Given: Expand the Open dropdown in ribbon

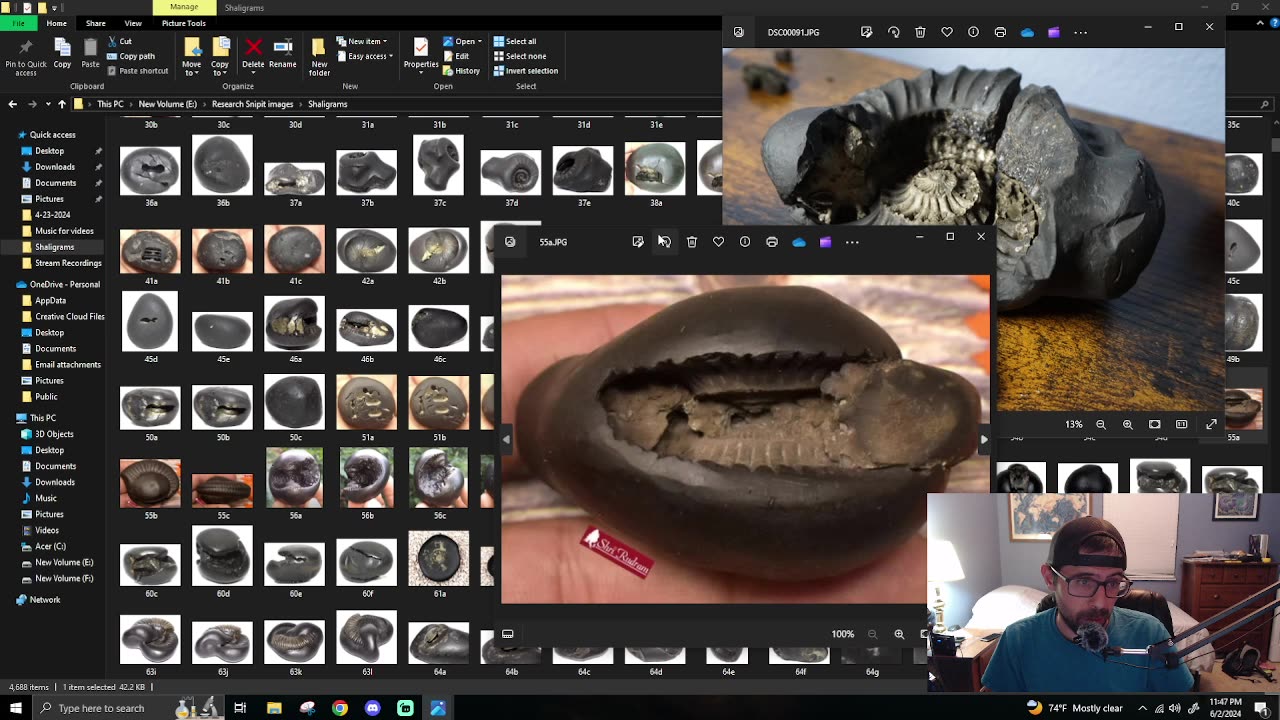Looking at the screenshot, I should coord(463,41).
